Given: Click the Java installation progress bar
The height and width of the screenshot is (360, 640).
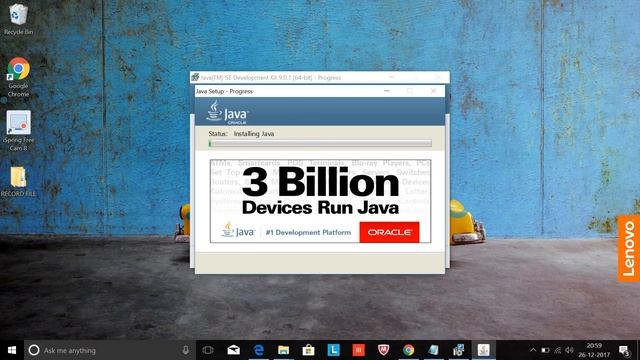Looking at the screenshot, I should [x=320, y=143].
